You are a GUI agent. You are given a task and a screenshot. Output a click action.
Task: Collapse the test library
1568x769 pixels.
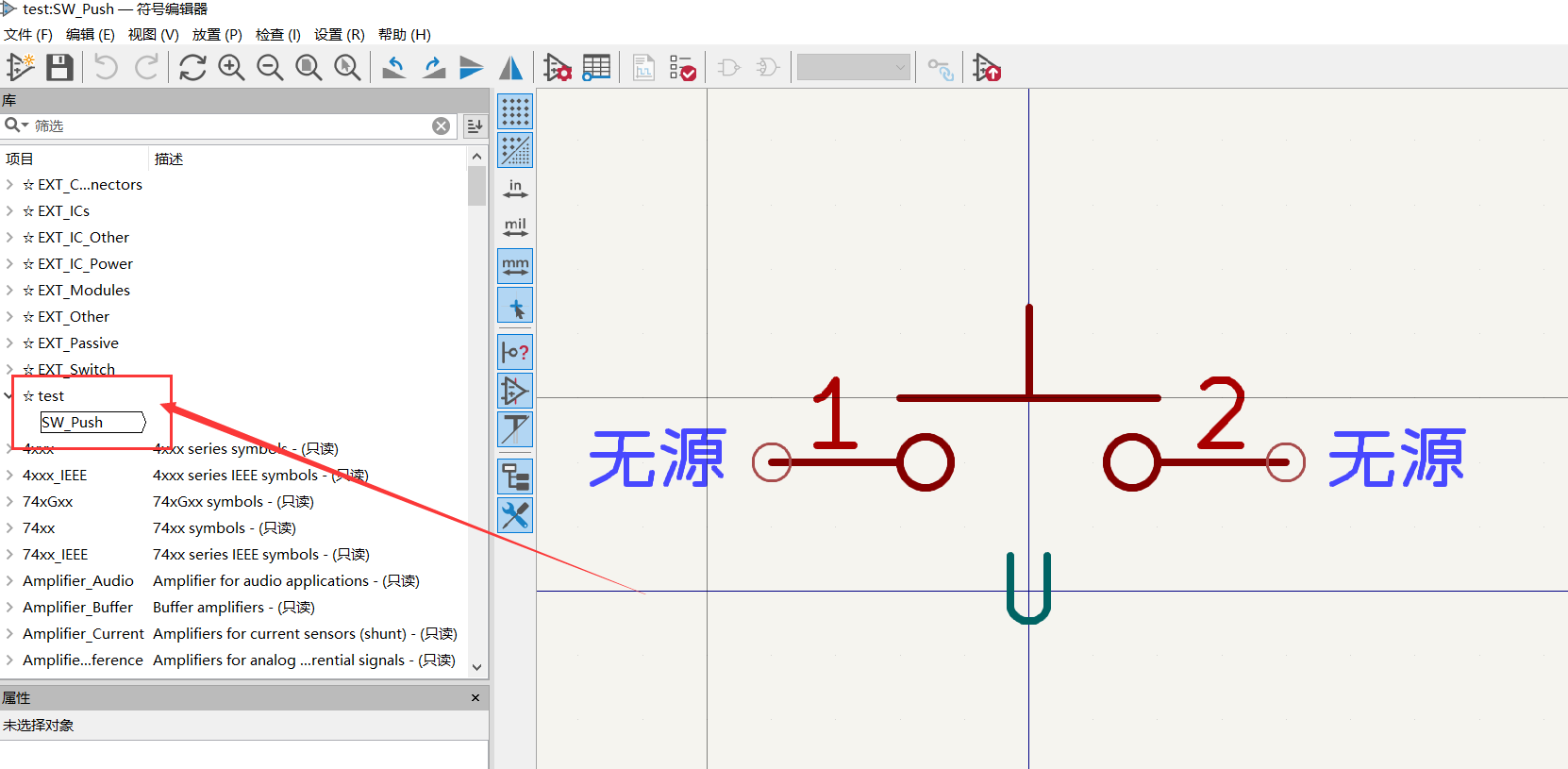coord(9,396)
